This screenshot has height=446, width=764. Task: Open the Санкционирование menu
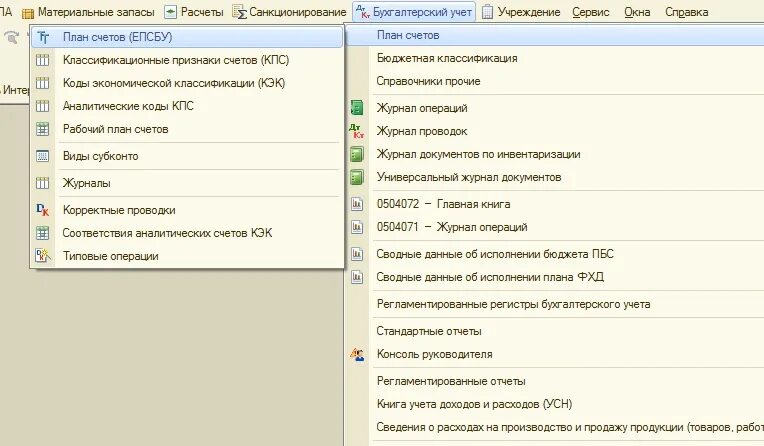click(289, 12)
